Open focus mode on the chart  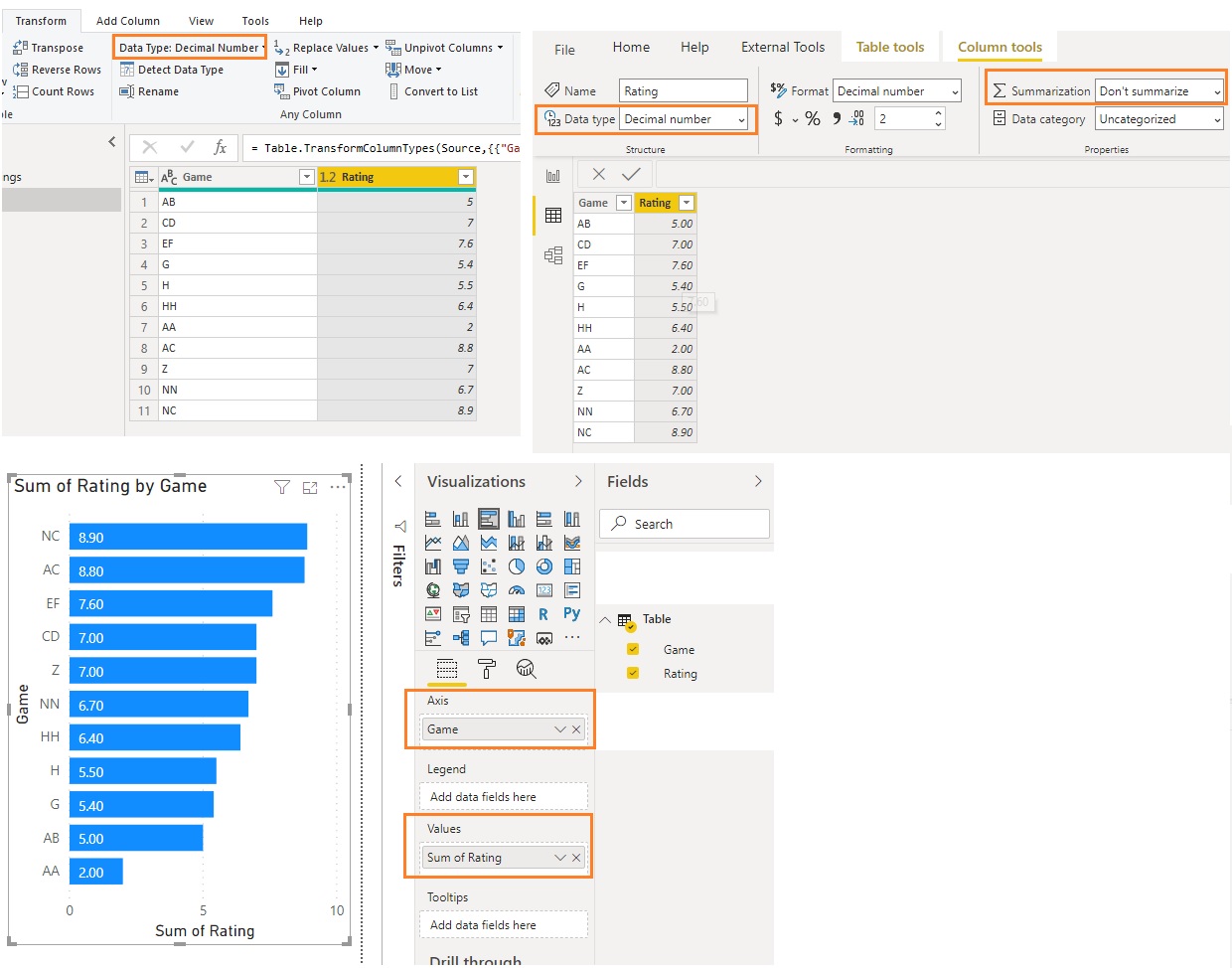(310, 487)
